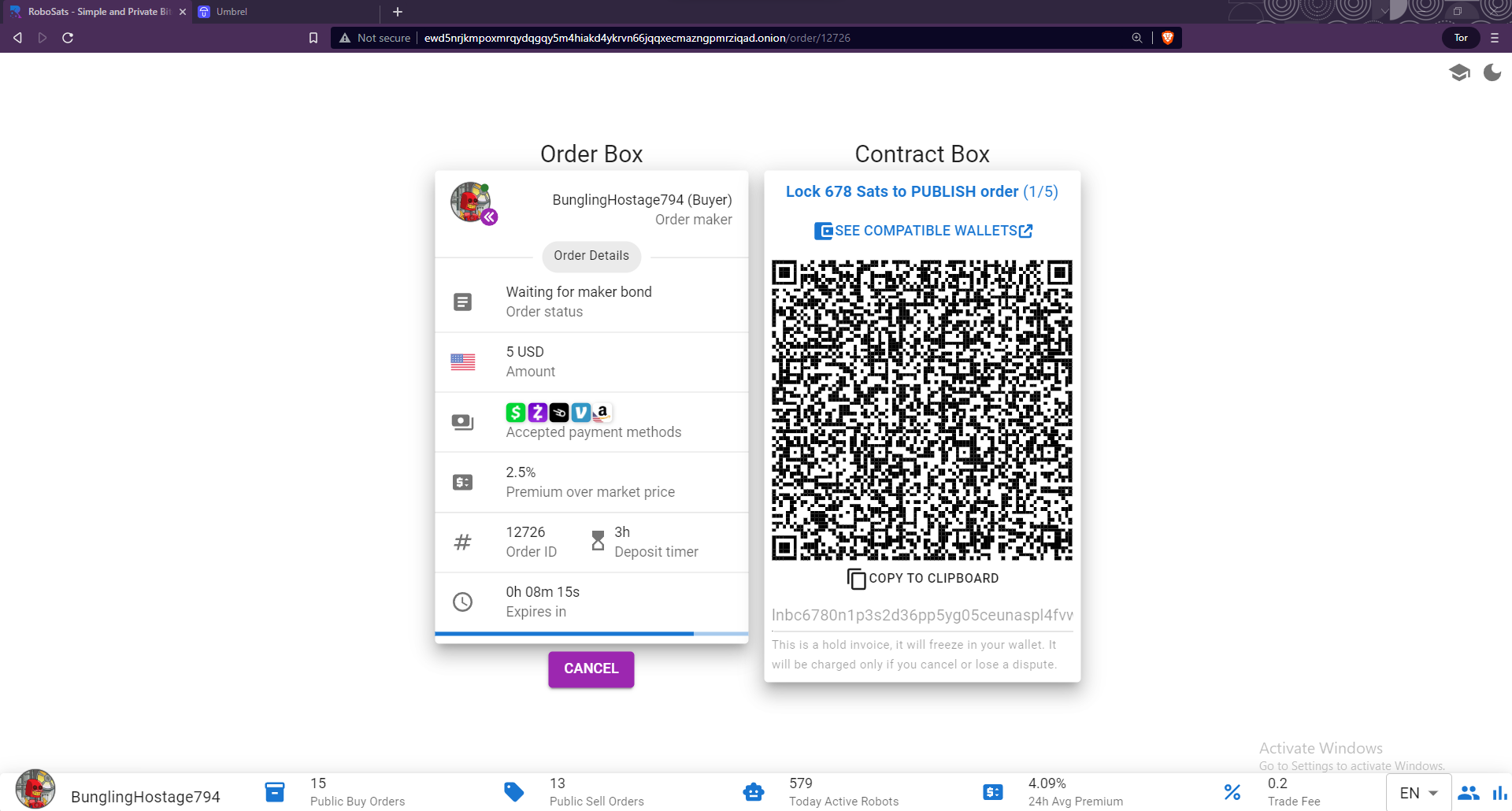Viewport: 1512px width, 811px height.
Task: Click the 24h Avg Premium icon
Action: point(993,792)
